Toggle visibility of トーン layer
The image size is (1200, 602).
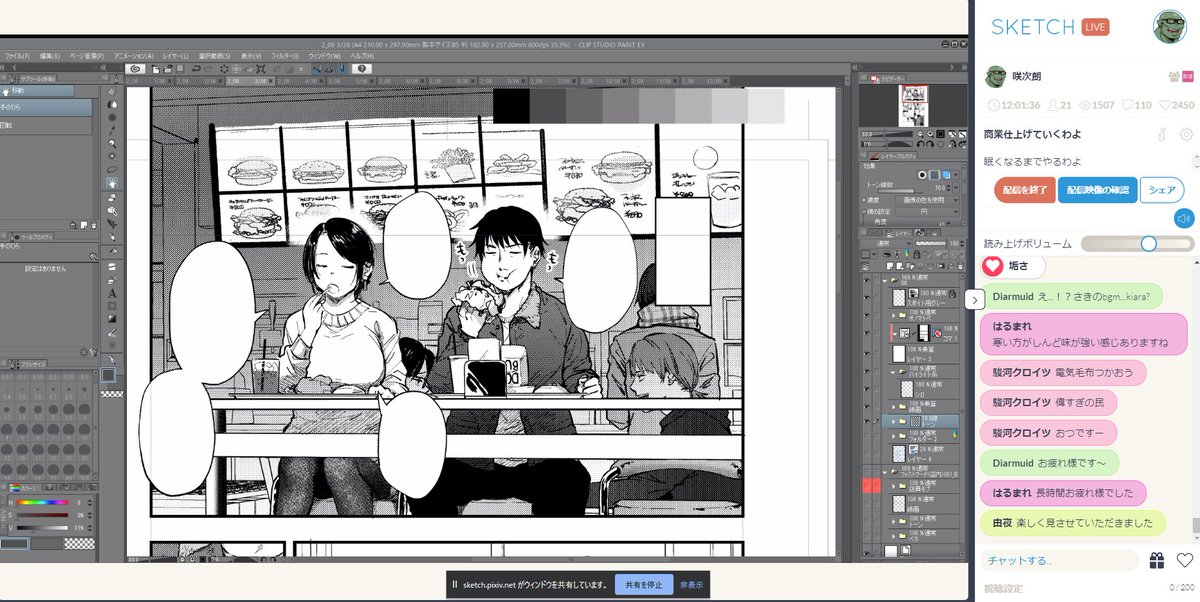(867, 421)
